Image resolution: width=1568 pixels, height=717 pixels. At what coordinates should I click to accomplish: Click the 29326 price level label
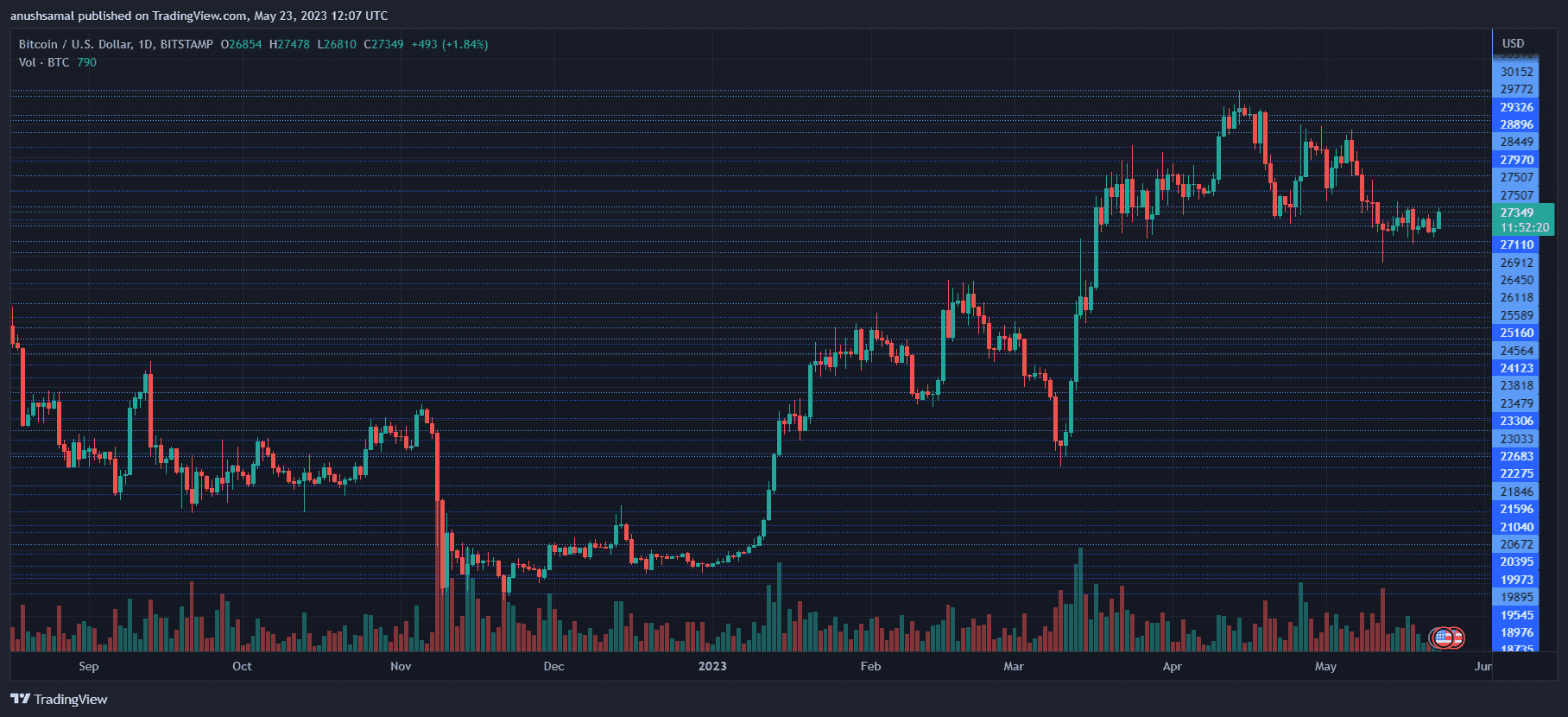click(1516, 107)
